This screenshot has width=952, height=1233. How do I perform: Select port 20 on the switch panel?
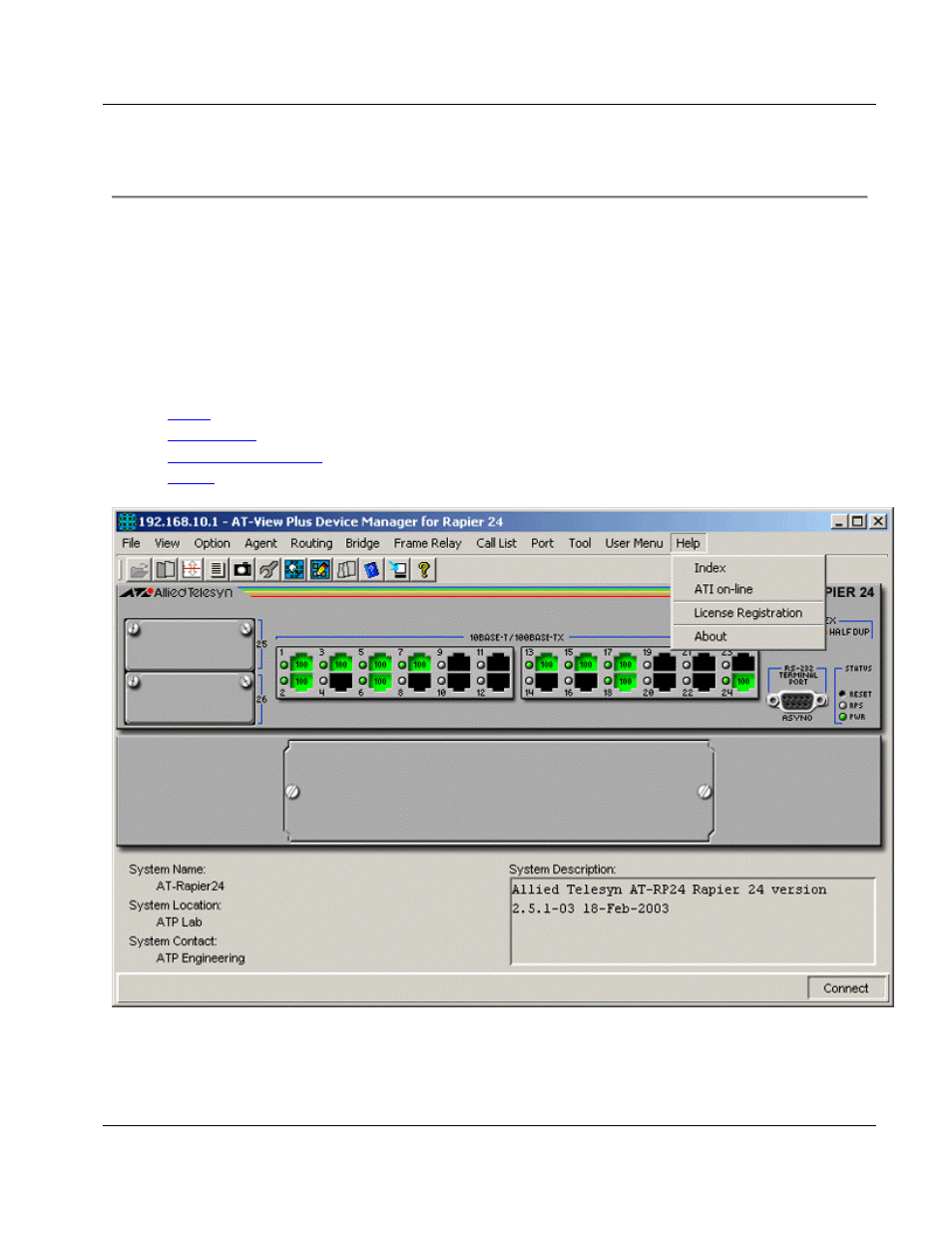click(665, 681)
